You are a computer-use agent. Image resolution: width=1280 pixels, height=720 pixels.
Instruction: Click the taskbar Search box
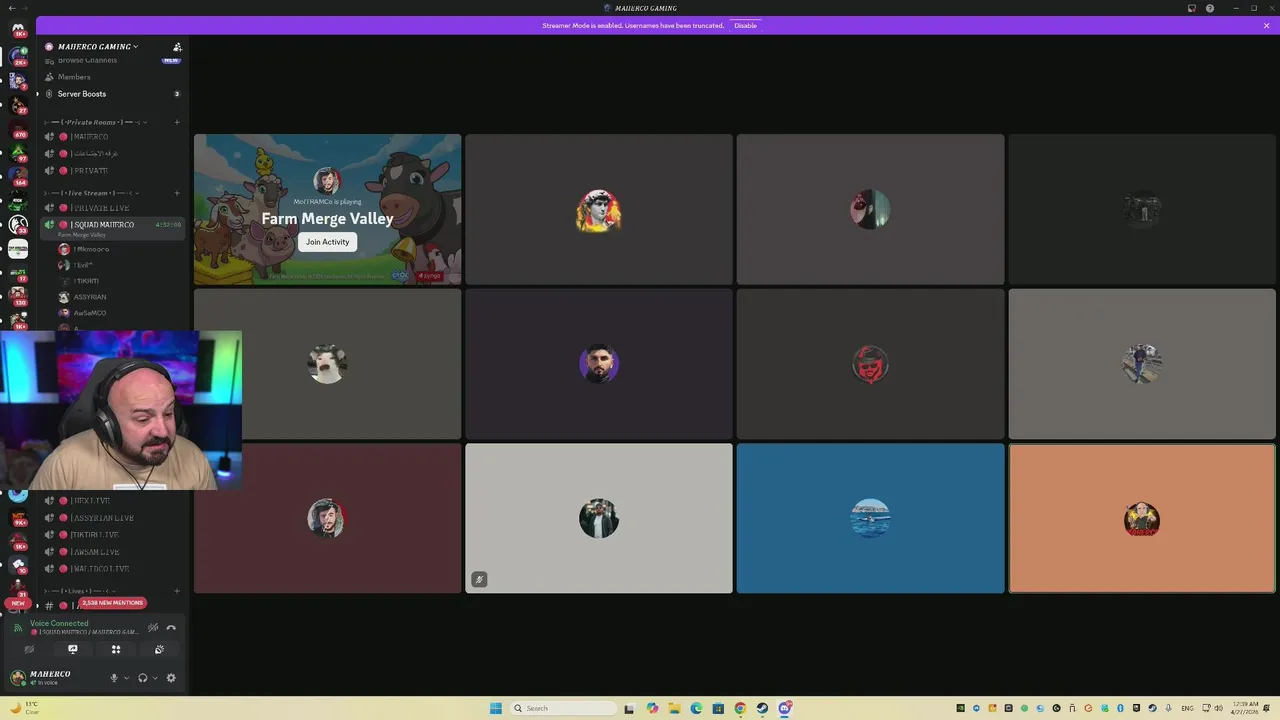pos(563,708)
